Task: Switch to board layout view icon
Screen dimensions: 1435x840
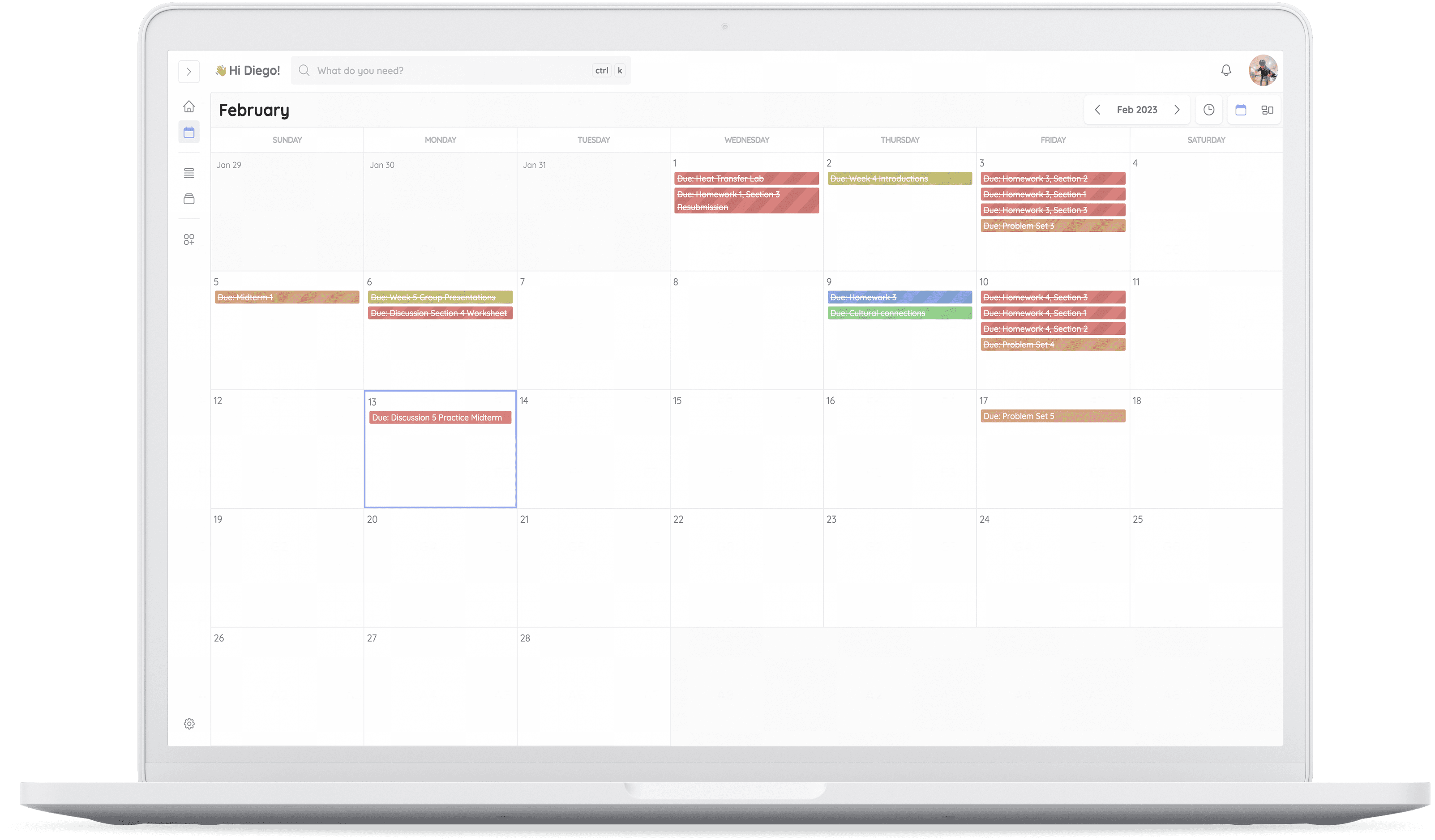Action: [x=1267, y=110]
